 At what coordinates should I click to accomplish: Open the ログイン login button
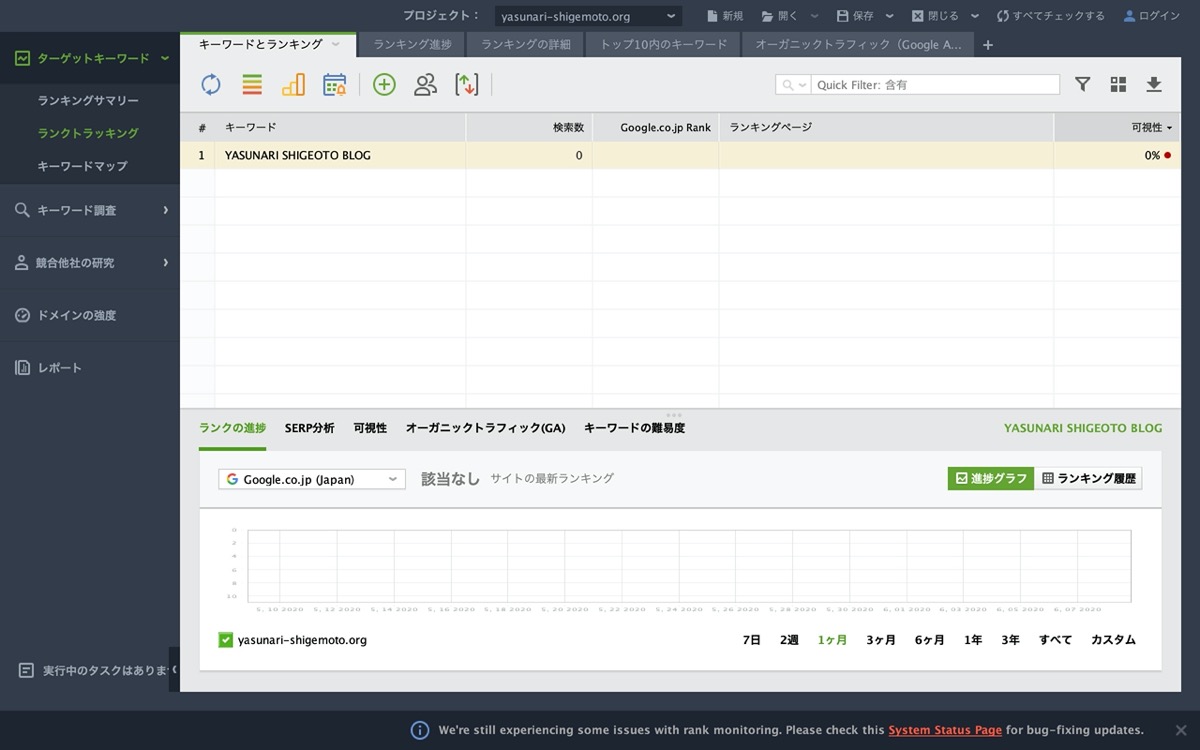[1152, 16]
